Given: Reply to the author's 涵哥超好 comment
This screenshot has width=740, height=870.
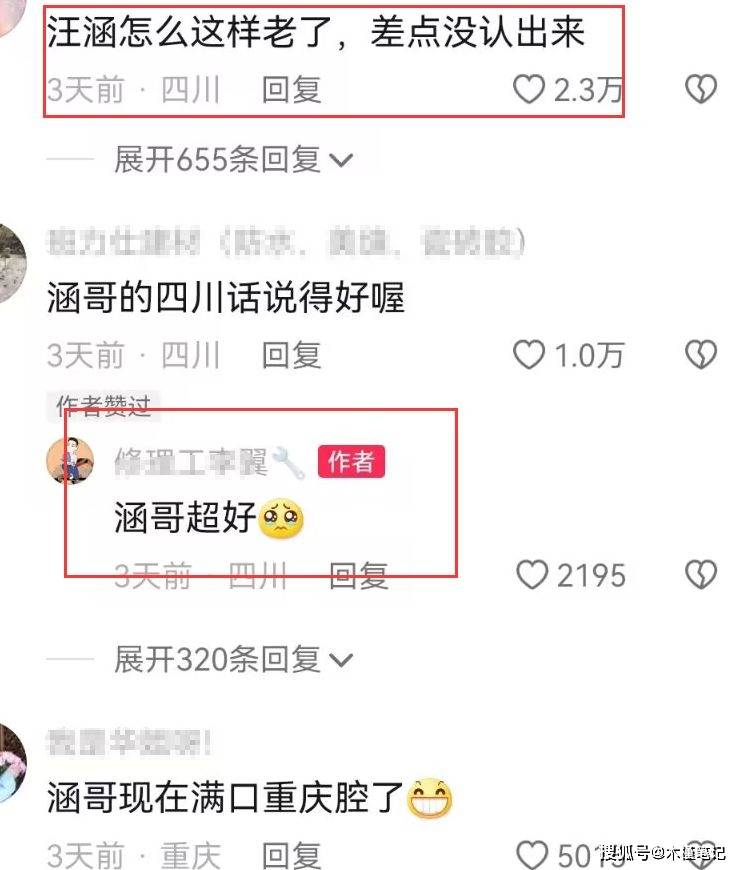Looking at the screenshot, I should coord(358,575).
